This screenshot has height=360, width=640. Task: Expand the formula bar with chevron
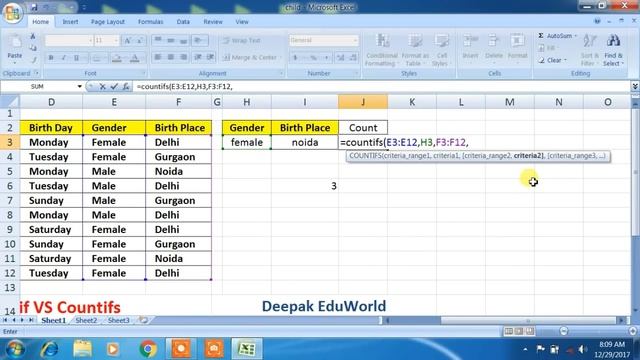click(635, 87)
